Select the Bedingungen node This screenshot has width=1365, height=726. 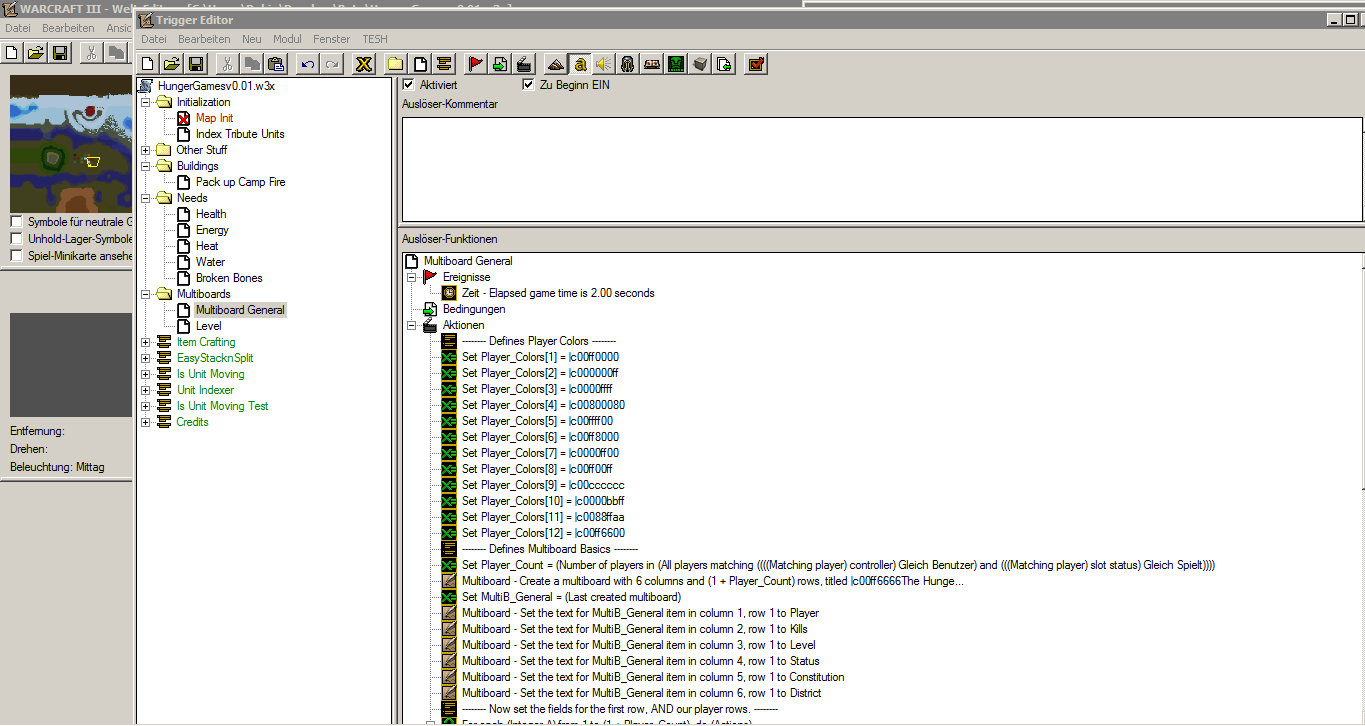point(476,309)
